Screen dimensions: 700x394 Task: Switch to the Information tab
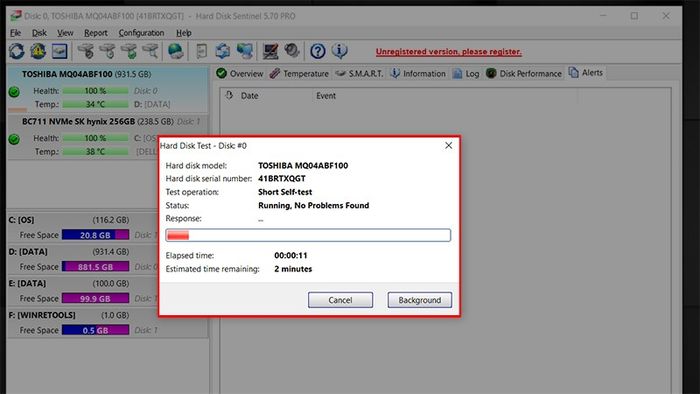pos(418,74)
